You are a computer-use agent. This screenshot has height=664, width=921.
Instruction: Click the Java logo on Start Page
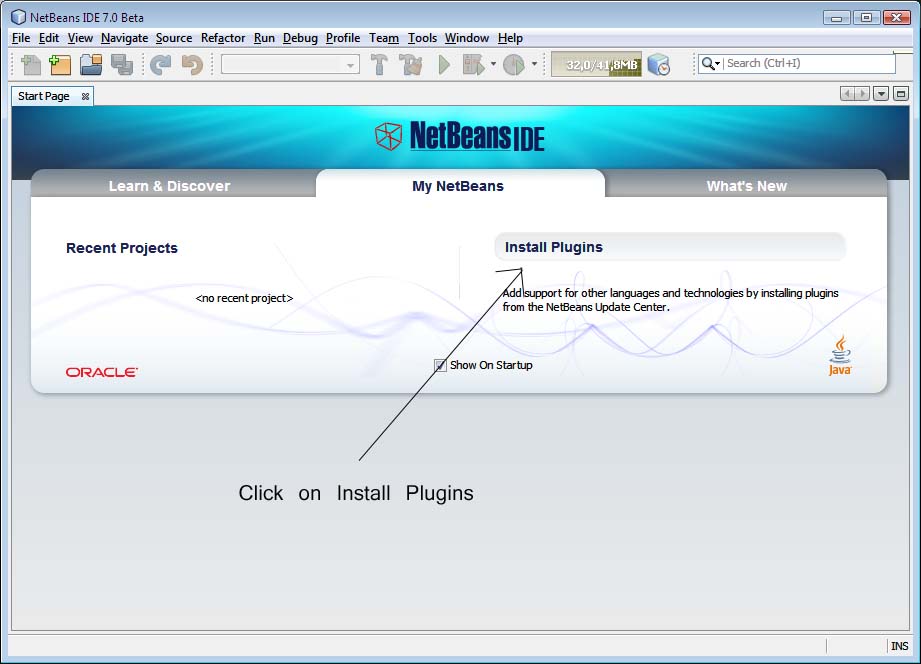[x=840, y=356]
